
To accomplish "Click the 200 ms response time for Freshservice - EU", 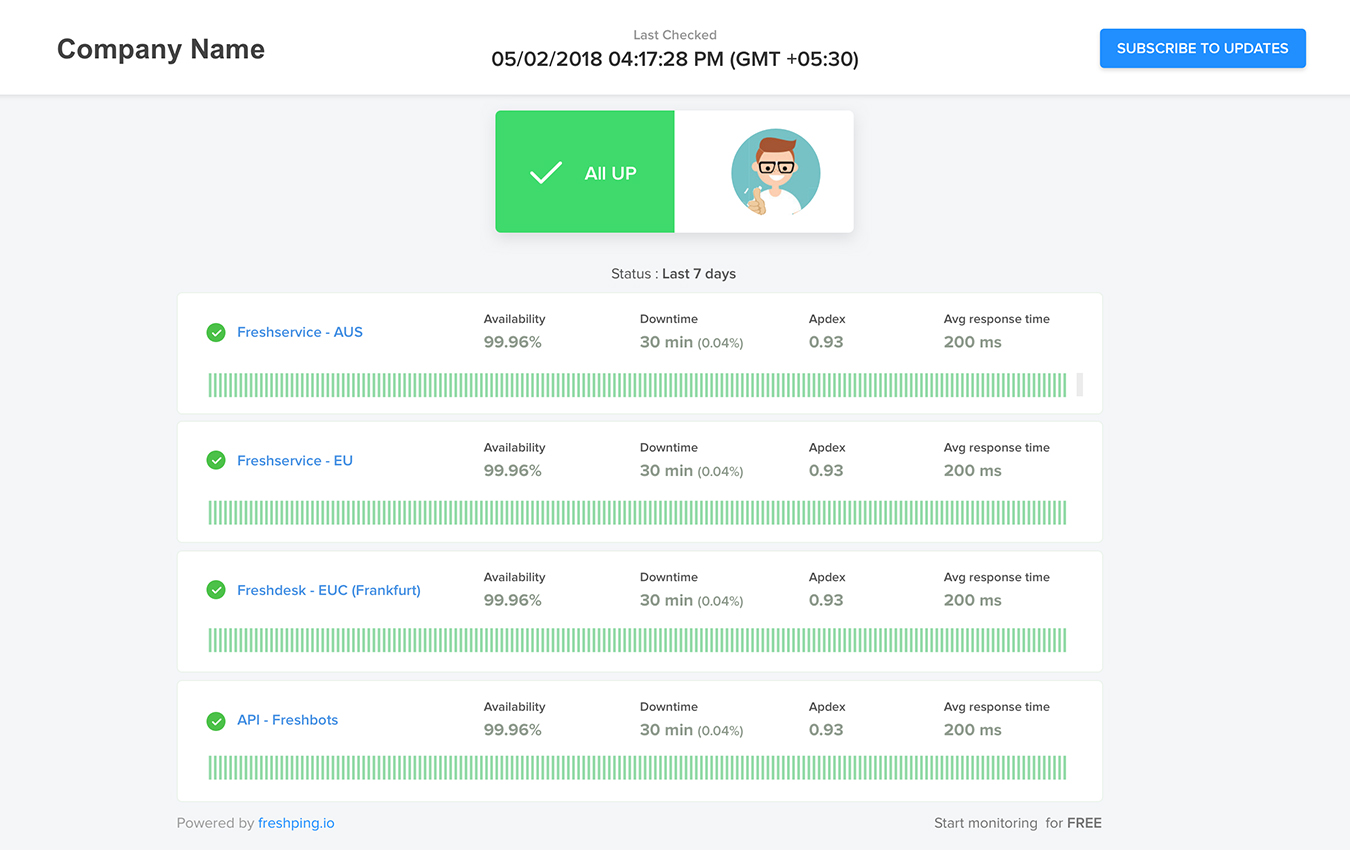I will 973,471.
